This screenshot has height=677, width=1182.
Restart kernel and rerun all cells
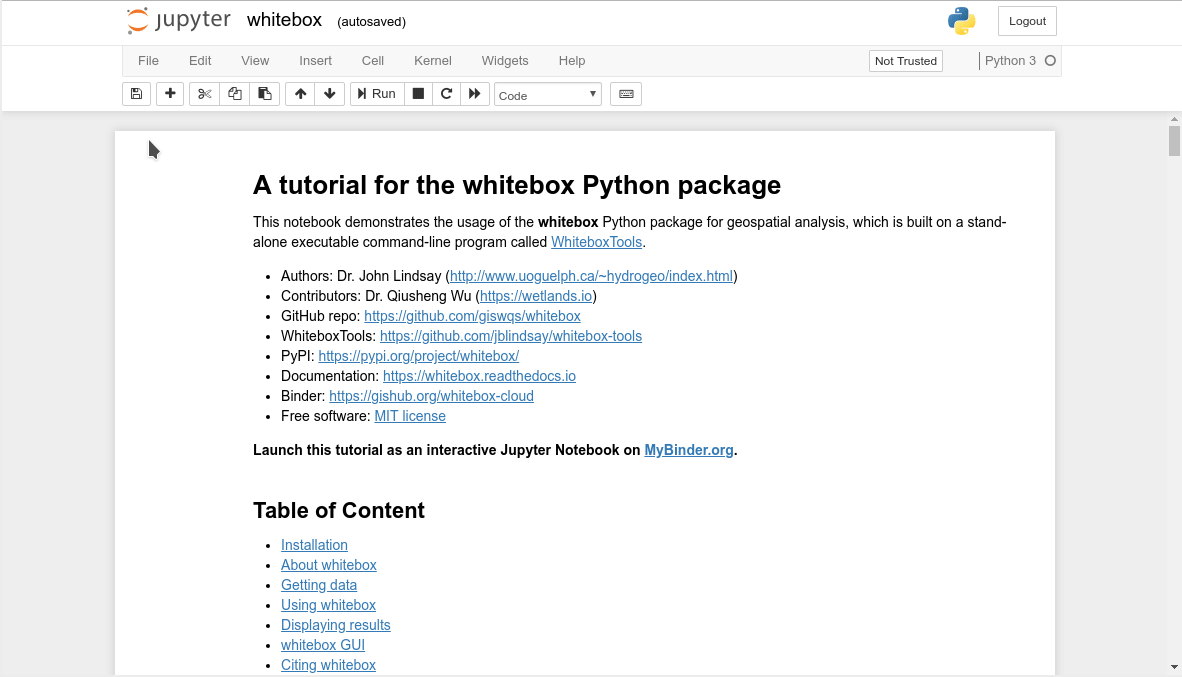pyautogui.click(x=475, y=94)
